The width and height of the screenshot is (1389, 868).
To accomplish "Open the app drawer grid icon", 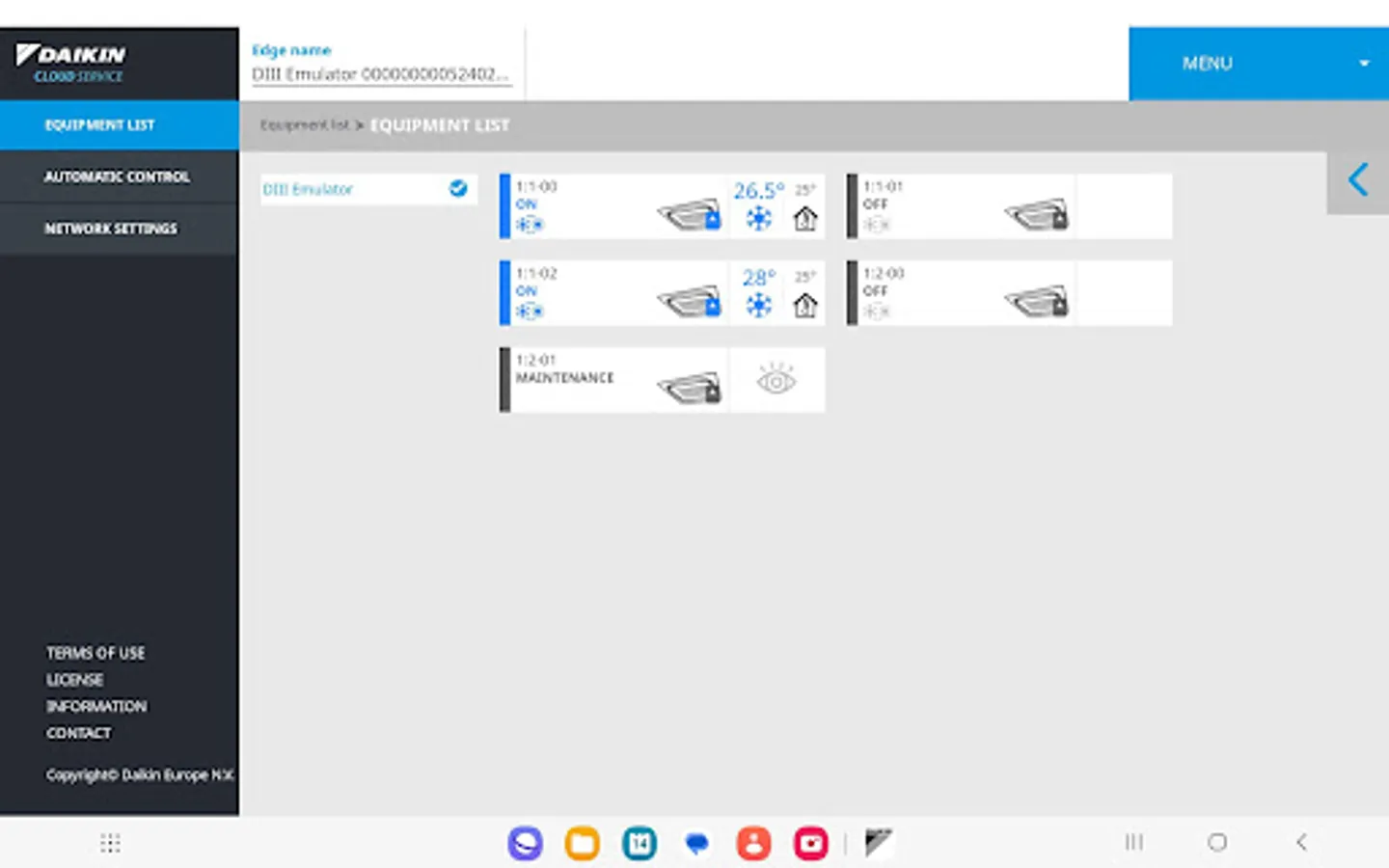I will (x=110, y=844).
